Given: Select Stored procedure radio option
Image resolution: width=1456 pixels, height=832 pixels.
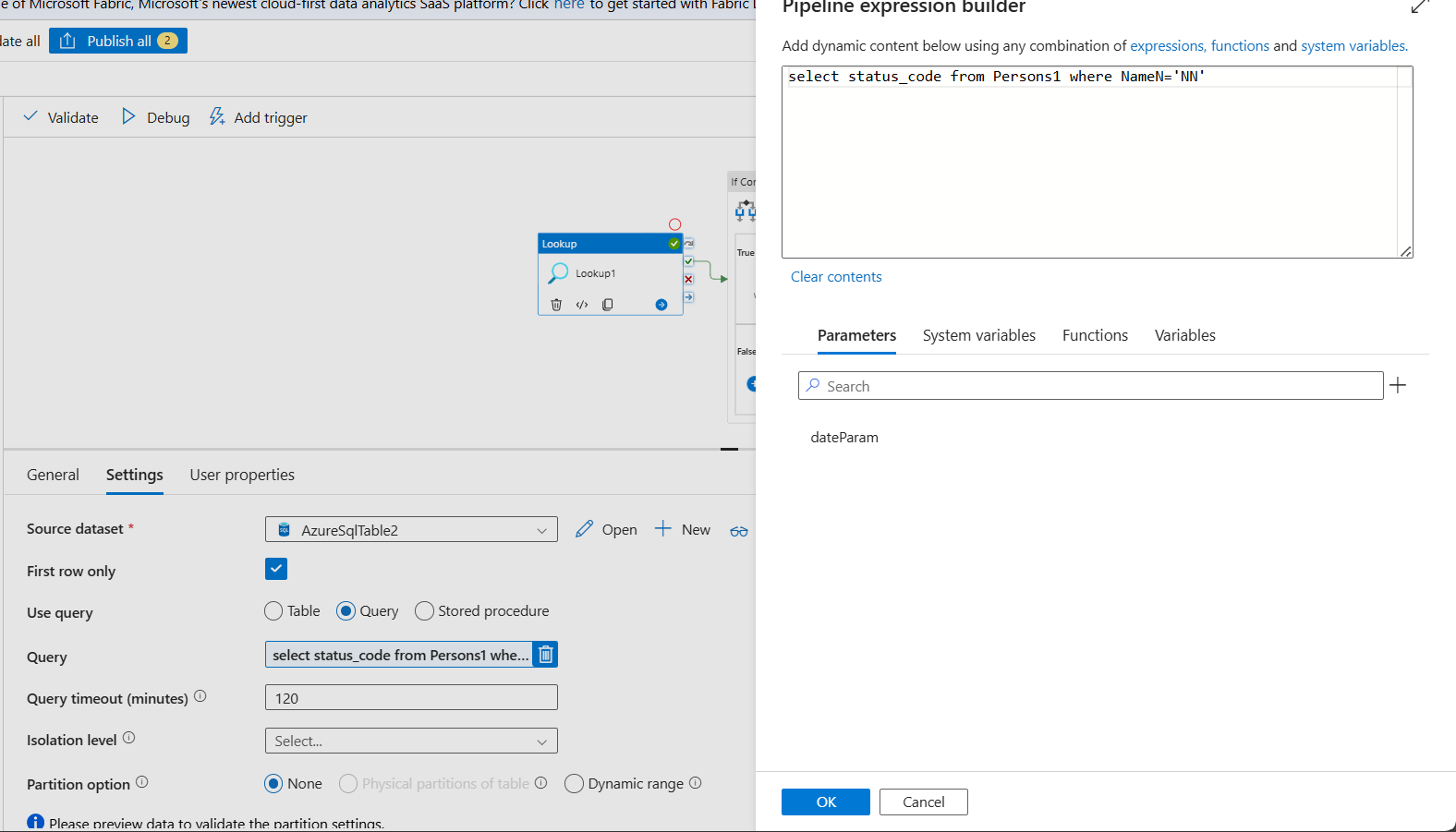Looking at the screenshot, I should (424, 611).
